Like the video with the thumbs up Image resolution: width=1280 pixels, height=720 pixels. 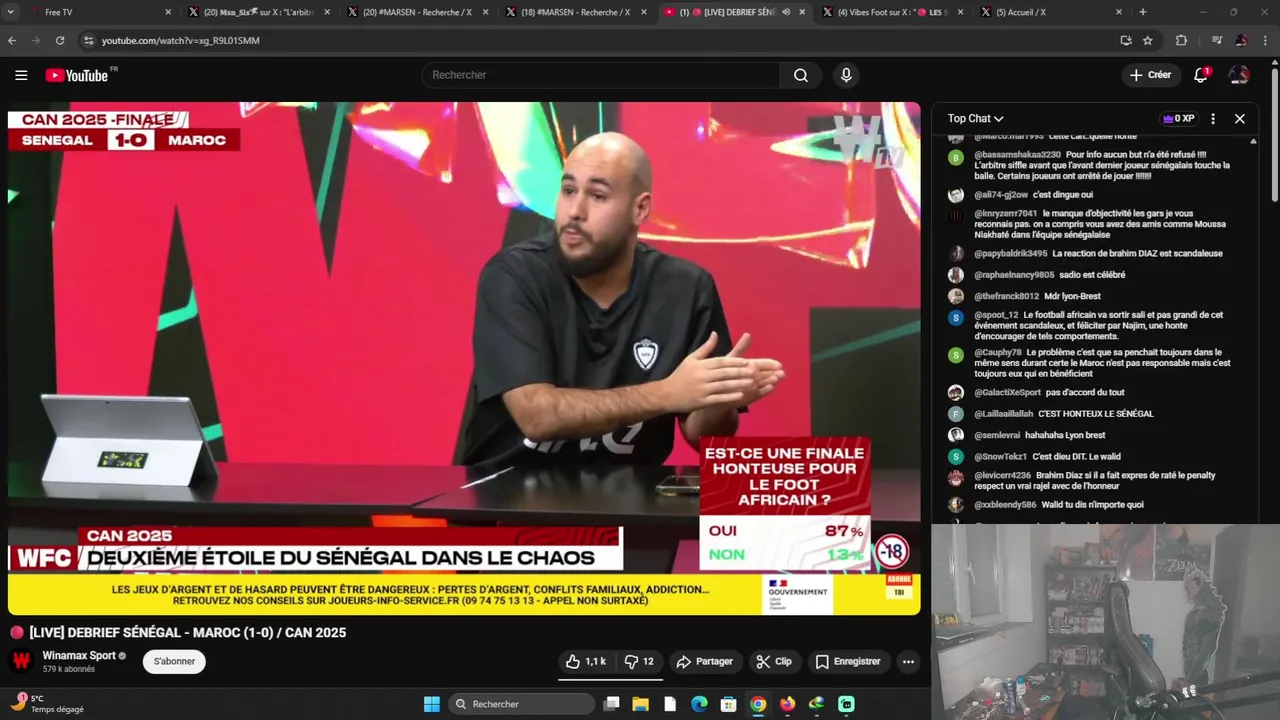[x=586, y=662]
